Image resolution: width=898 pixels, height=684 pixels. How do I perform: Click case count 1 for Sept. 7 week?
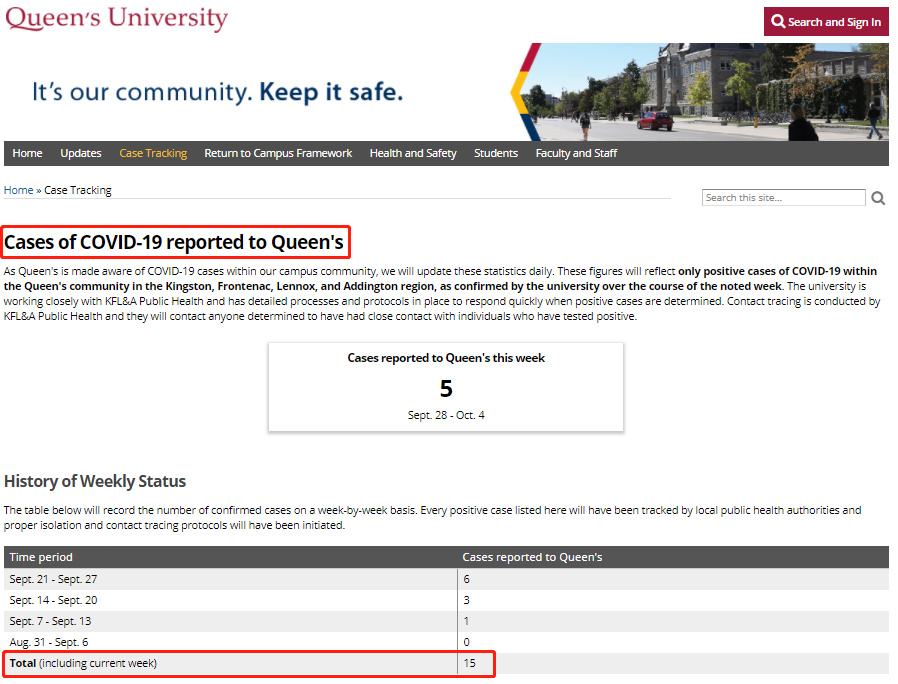click(x=466, y=622)
